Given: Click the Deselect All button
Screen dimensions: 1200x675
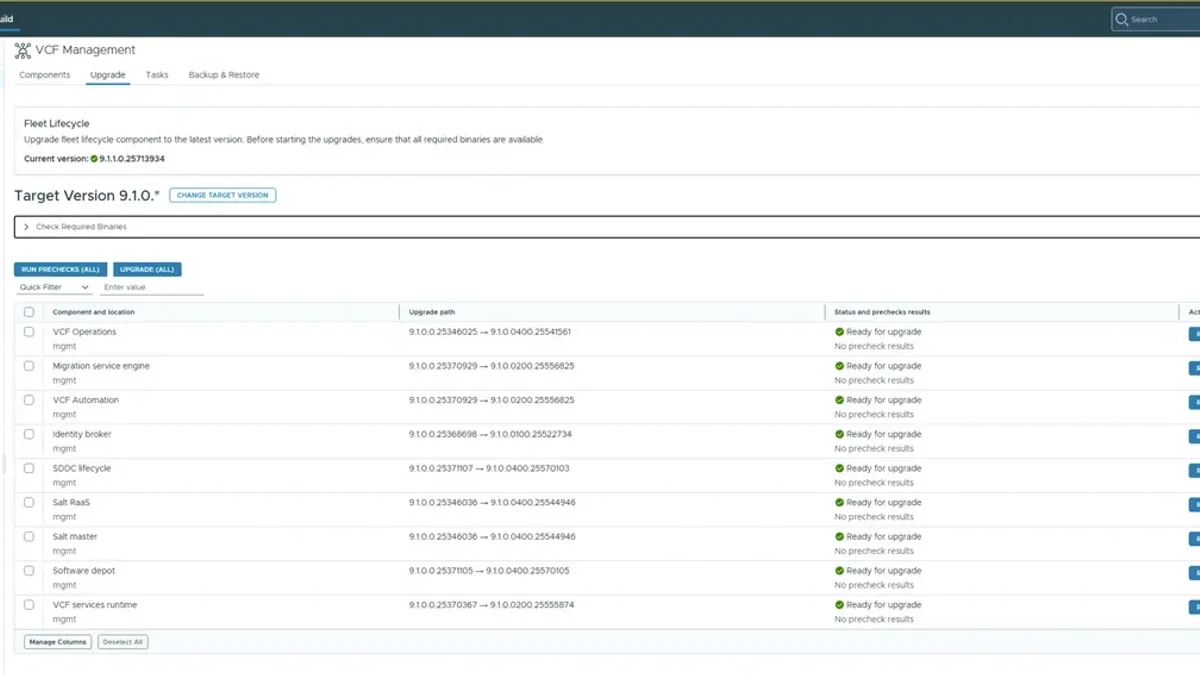Looking at the screenshot, I should pyautogui.click(x=123, y=642).
